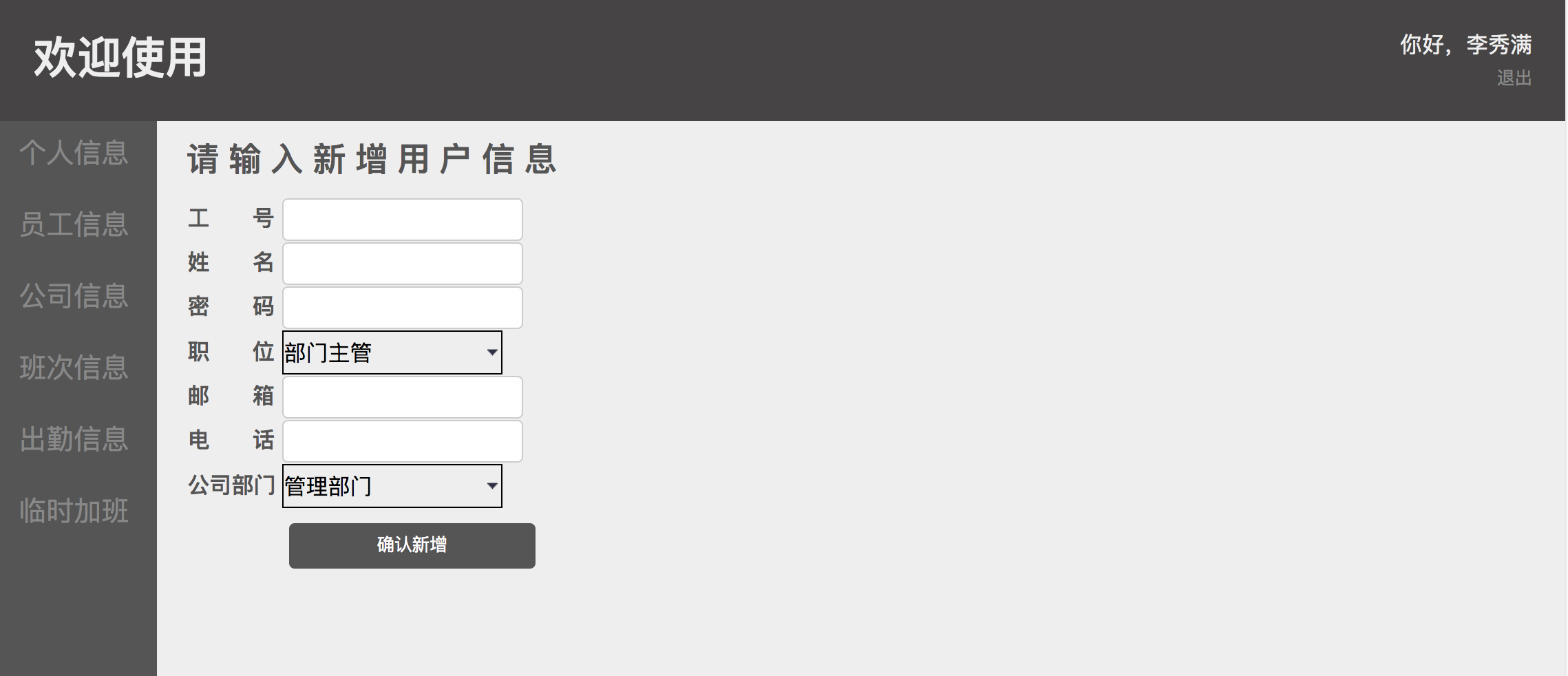Click the 姓名 text box

click(x=403, y=264)
